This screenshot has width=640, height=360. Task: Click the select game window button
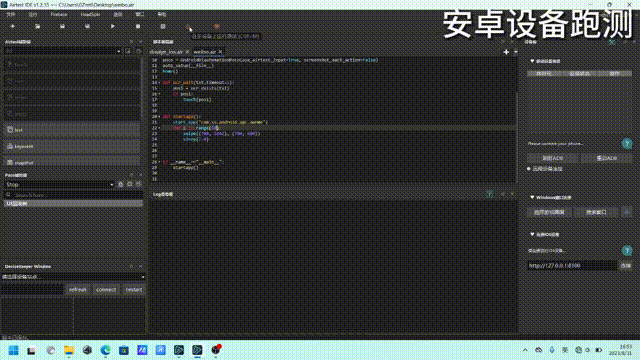549,212
